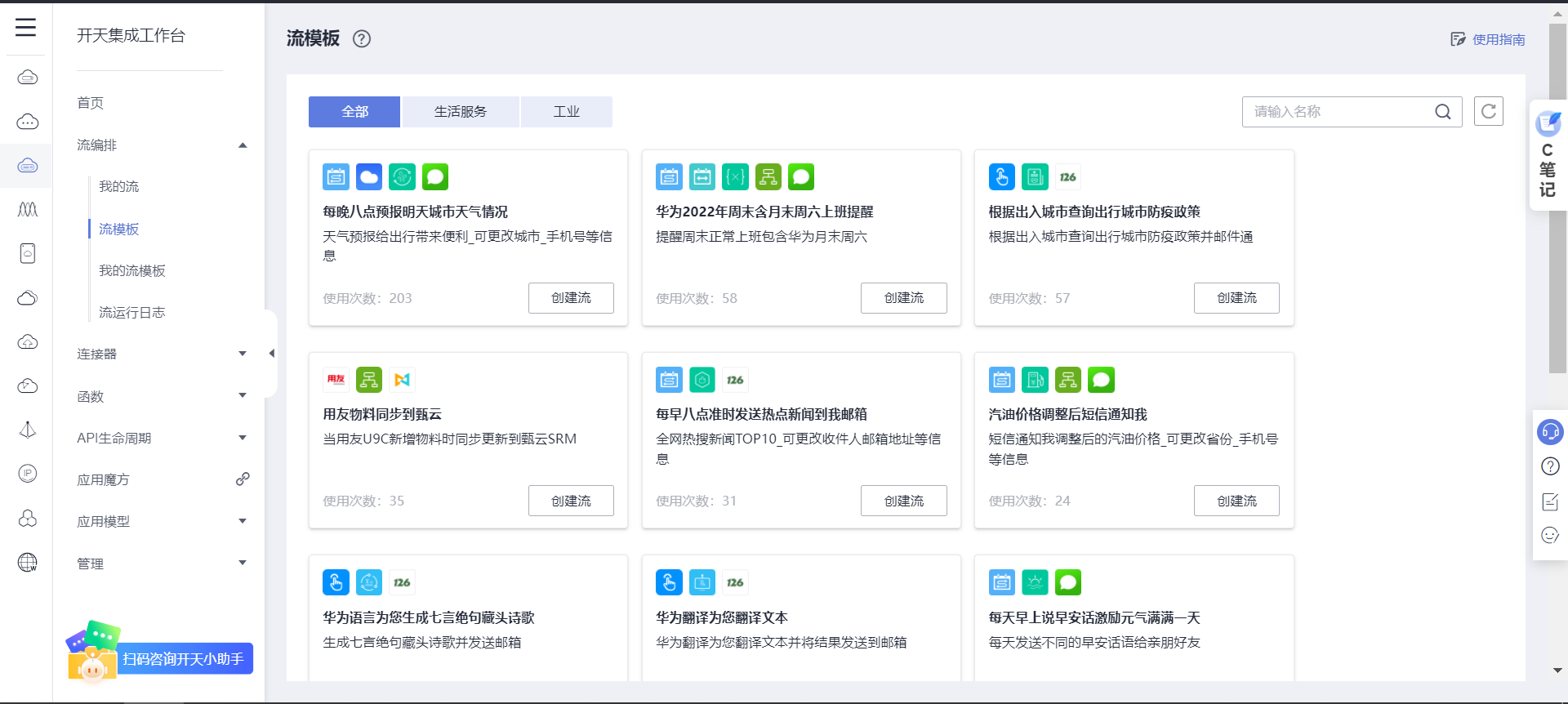Image resolution: width=1568 pixels, height=704 pixels.
Task: Collapse the 流编排 menu section
Action: (243, 145)
